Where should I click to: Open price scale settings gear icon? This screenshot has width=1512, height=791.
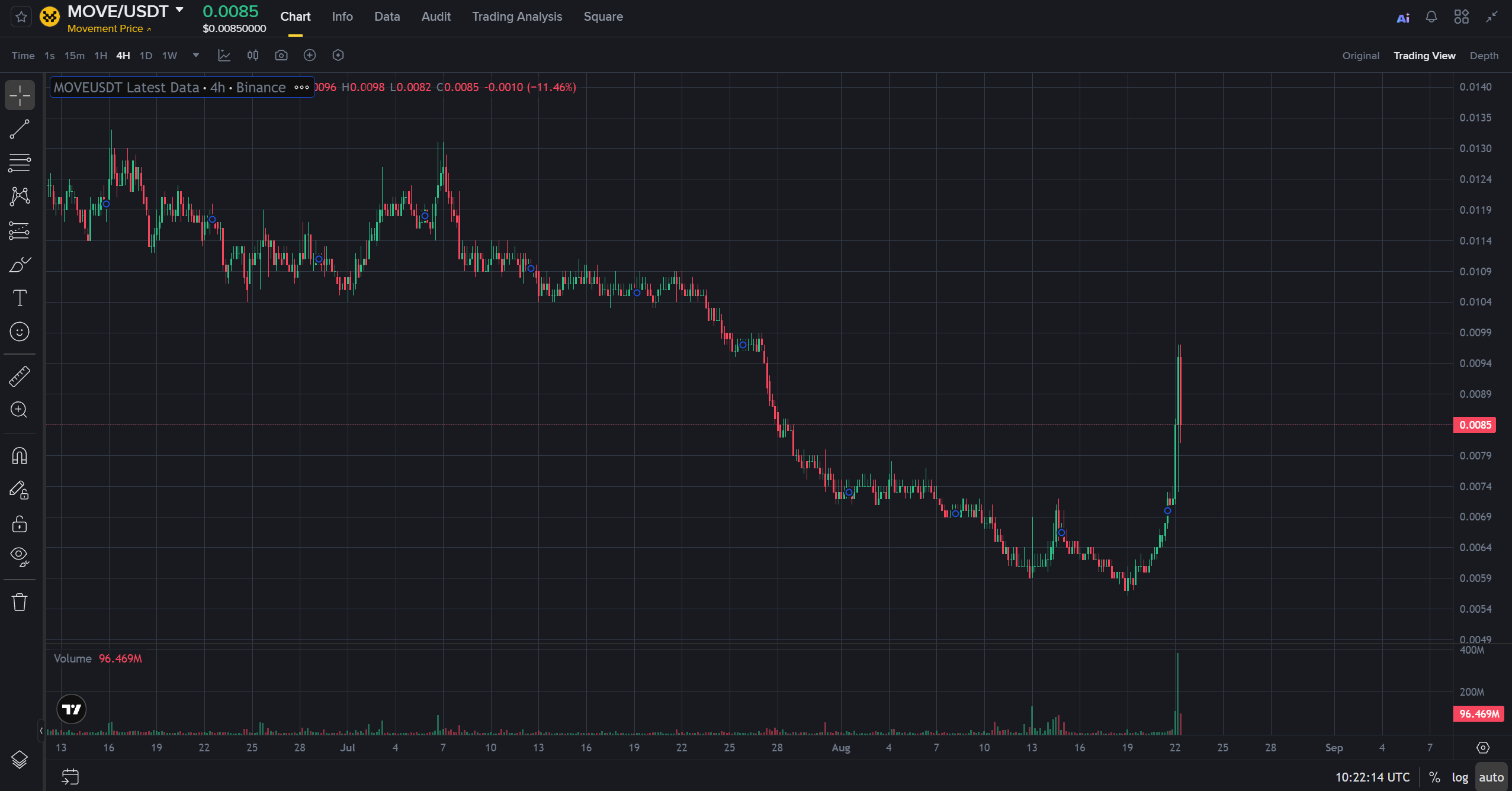(x=1483, y=748)
